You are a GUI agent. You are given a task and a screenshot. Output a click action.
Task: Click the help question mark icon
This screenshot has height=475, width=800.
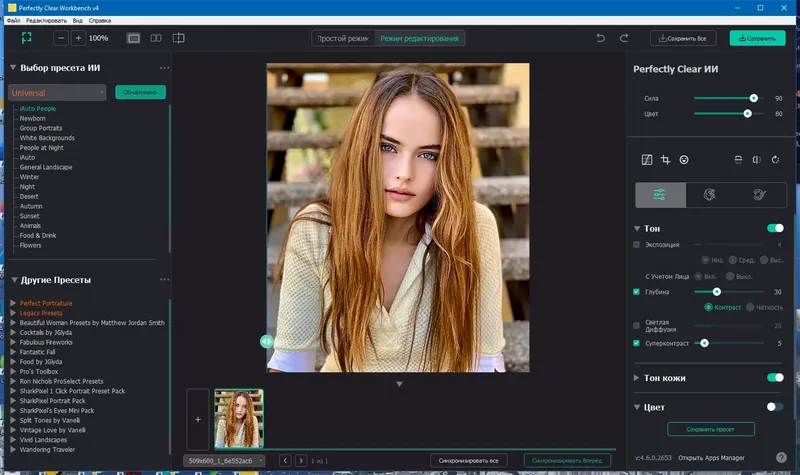coord(779,457)
